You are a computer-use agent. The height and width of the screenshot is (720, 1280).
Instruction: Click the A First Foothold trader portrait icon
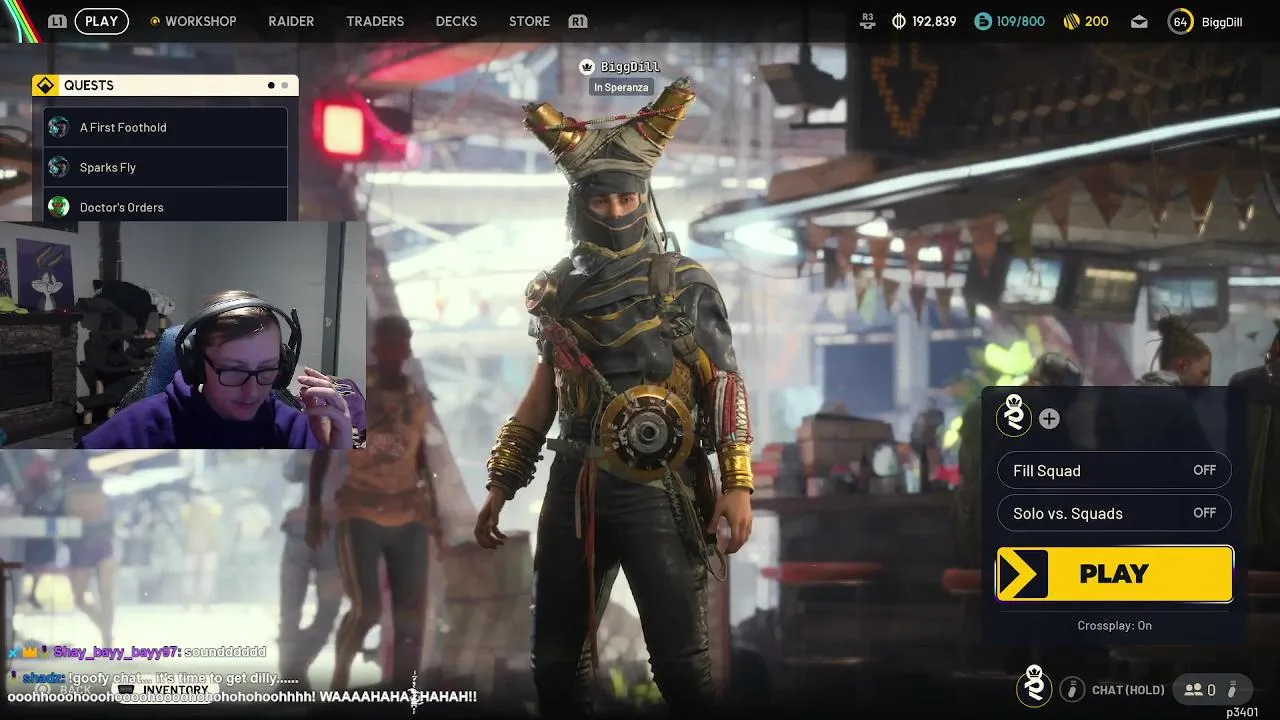coord(59,127)
